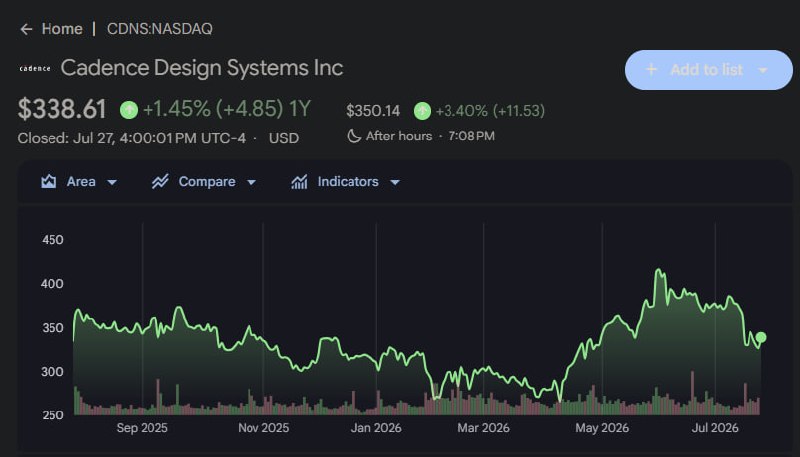Expand the Compare dropdown arrow

click(x=251, y=182)
